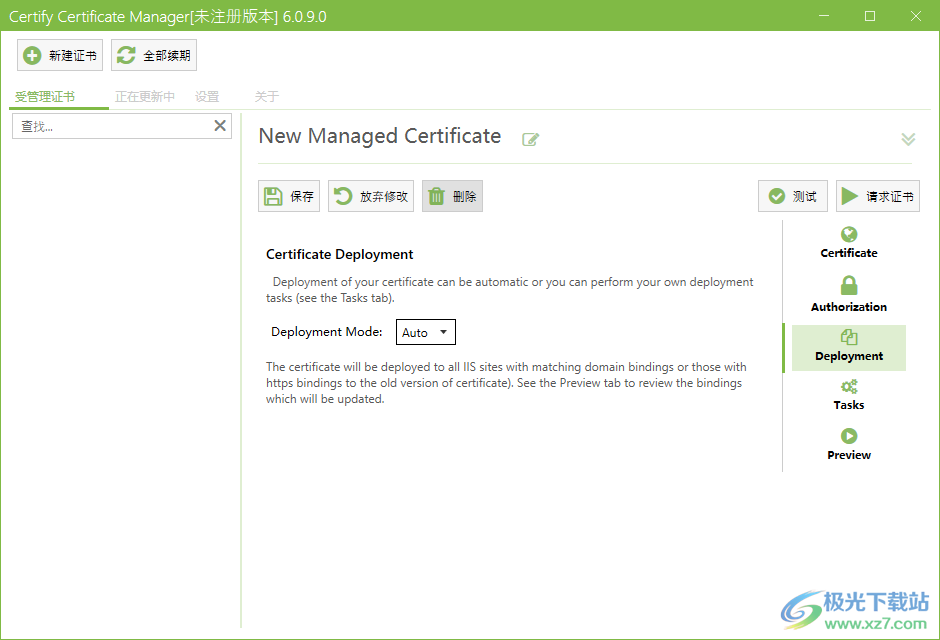Click the 新建证书 new certificate button
Screen dimensions: 940x640
(x=60, y=55)
